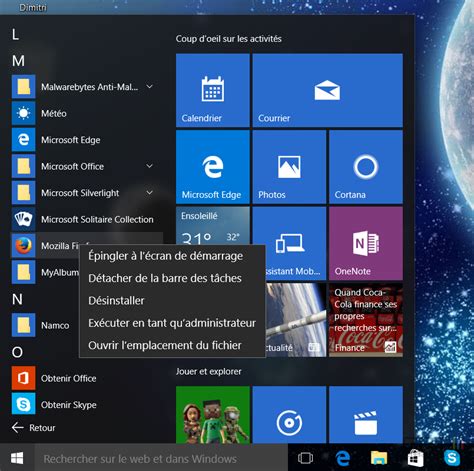Click the Obtenir Skype icon

(23, 404)
